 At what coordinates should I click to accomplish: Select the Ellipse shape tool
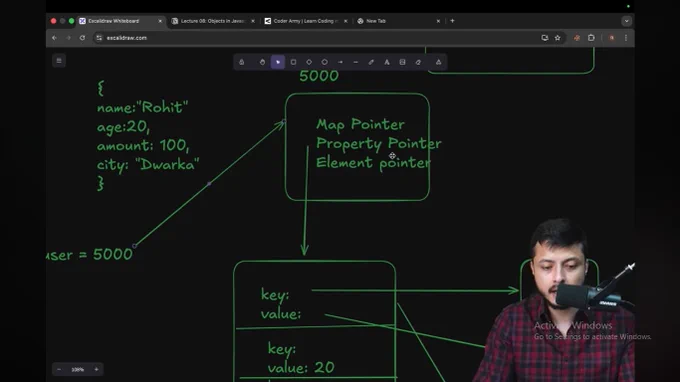324,62
